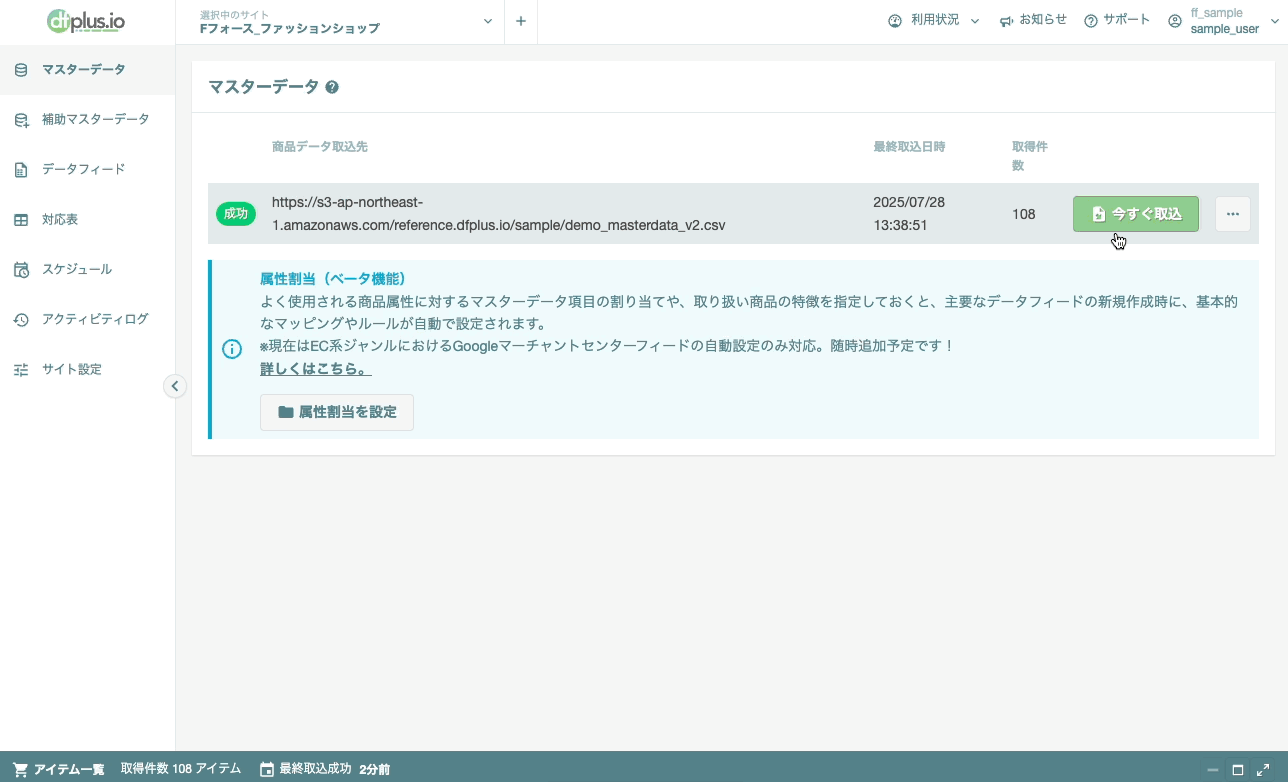The width and height of the screenshot is (1288, 782).
Task: Click the 成功 status badge
Action: [x=236, y=214]
